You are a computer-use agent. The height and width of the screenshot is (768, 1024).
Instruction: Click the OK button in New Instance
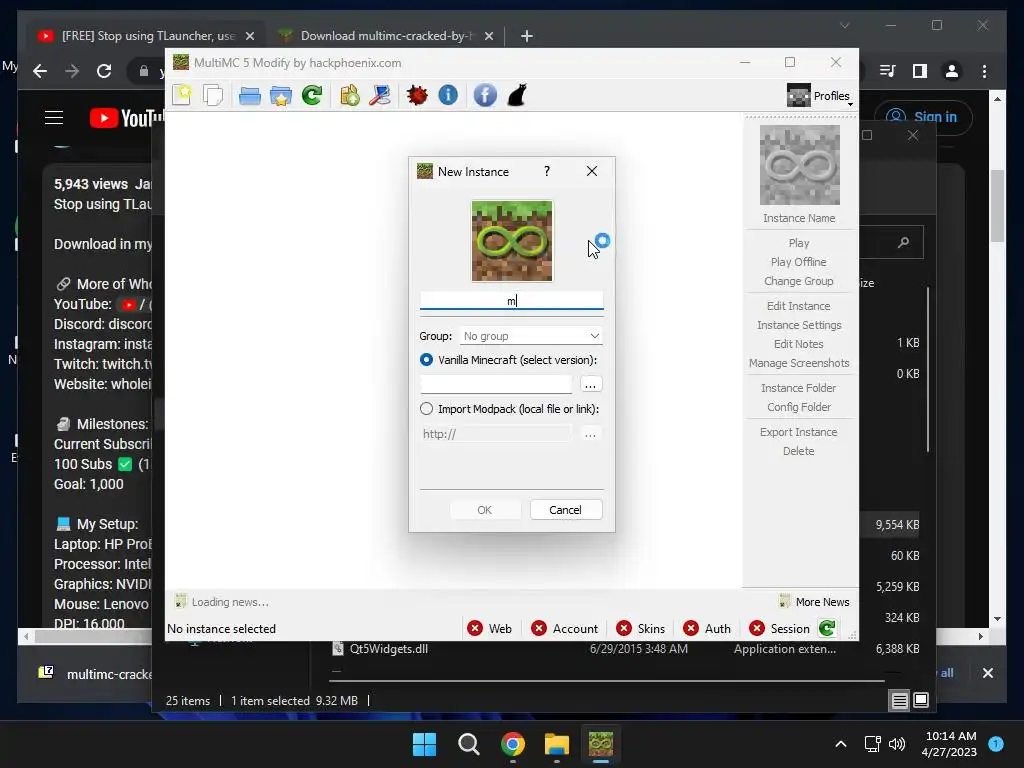click(485, 510)
